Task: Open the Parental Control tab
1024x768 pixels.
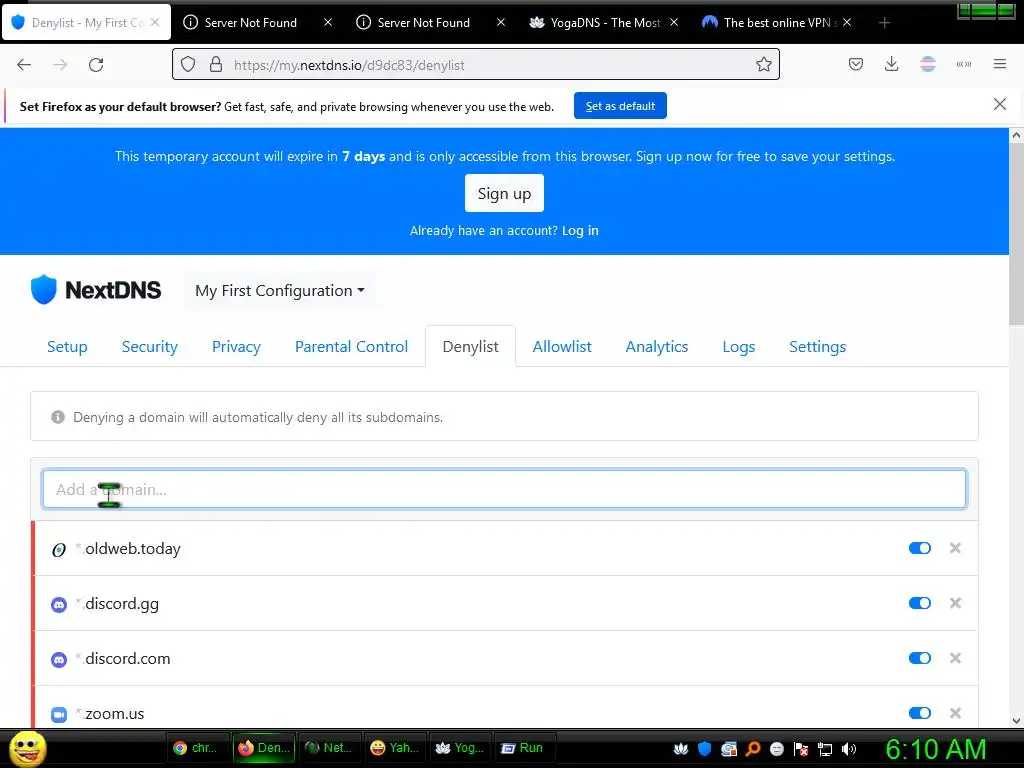Action: [x=351, y=347]
